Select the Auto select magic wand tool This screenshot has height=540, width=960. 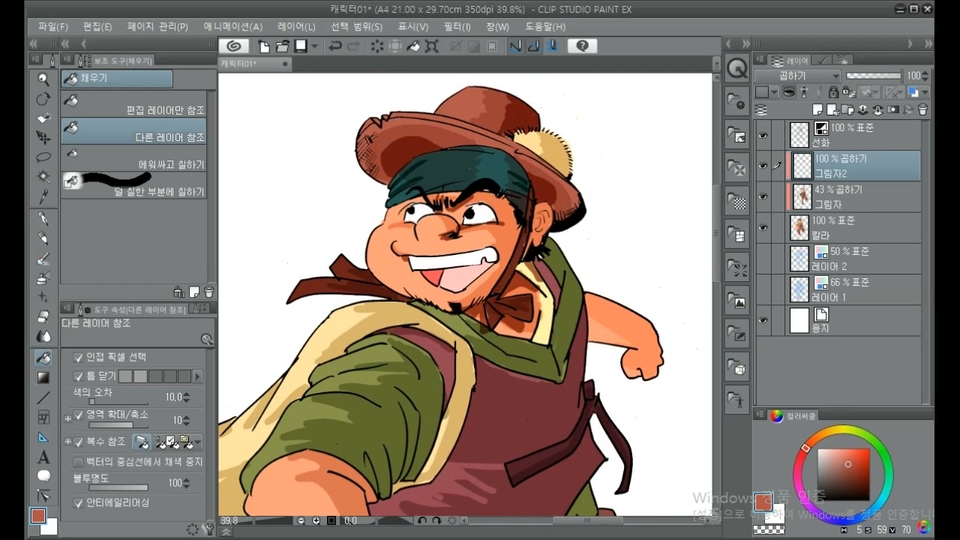pos(43,177)
